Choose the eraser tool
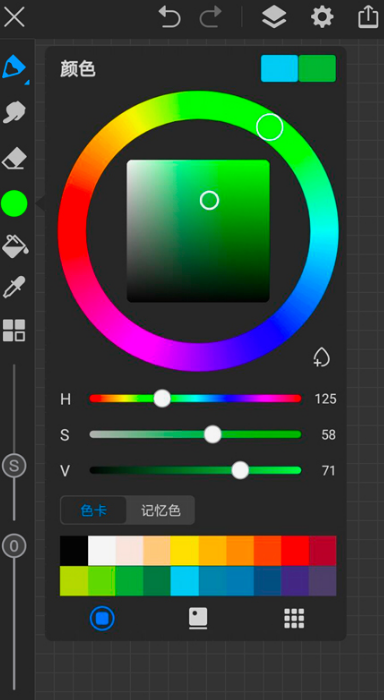This screenshot has width=384, height=700. pos(14,159)
